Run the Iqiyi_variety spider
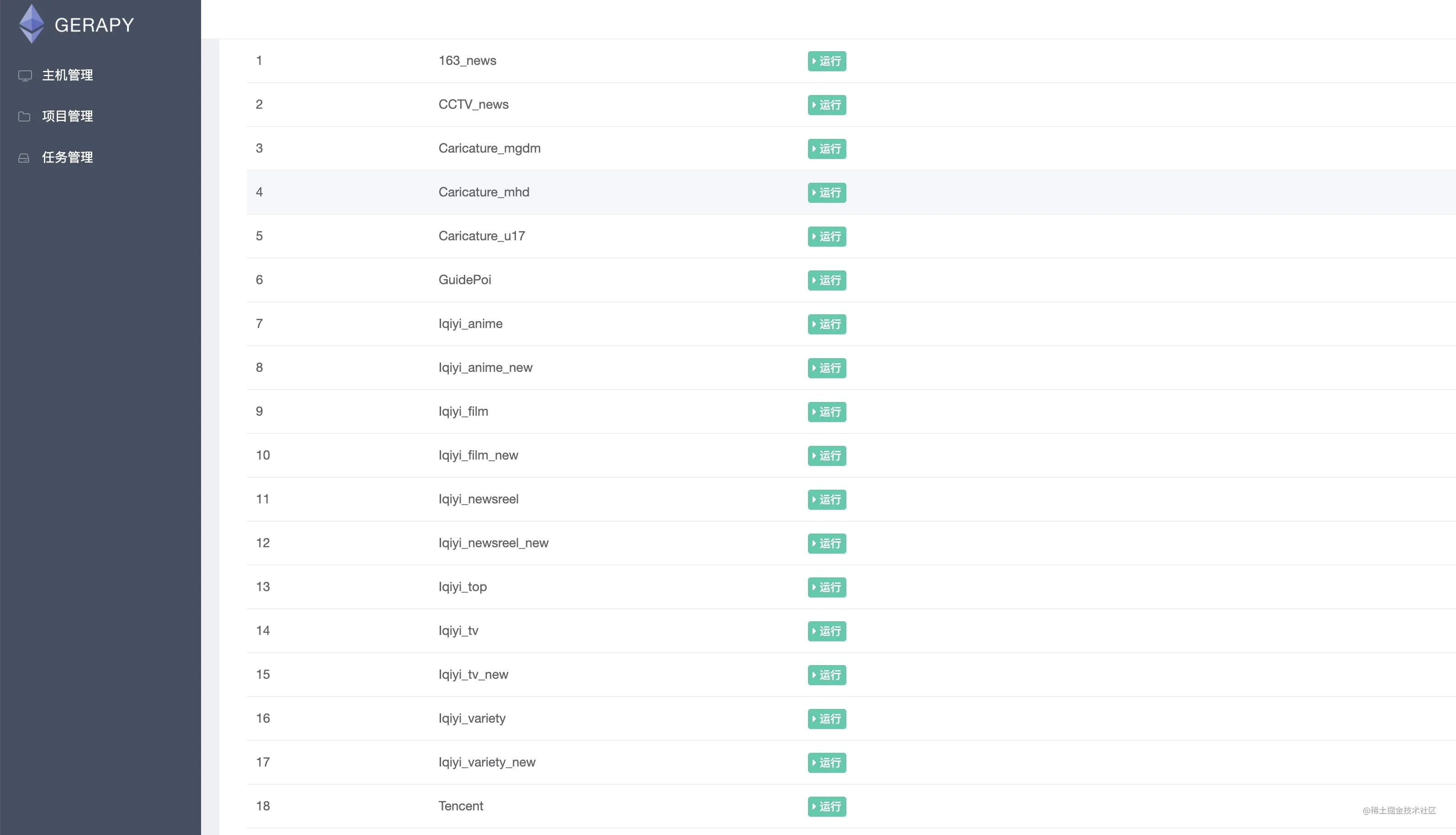The height and width of the screenshot is (835, 1456). click(827, 719)
